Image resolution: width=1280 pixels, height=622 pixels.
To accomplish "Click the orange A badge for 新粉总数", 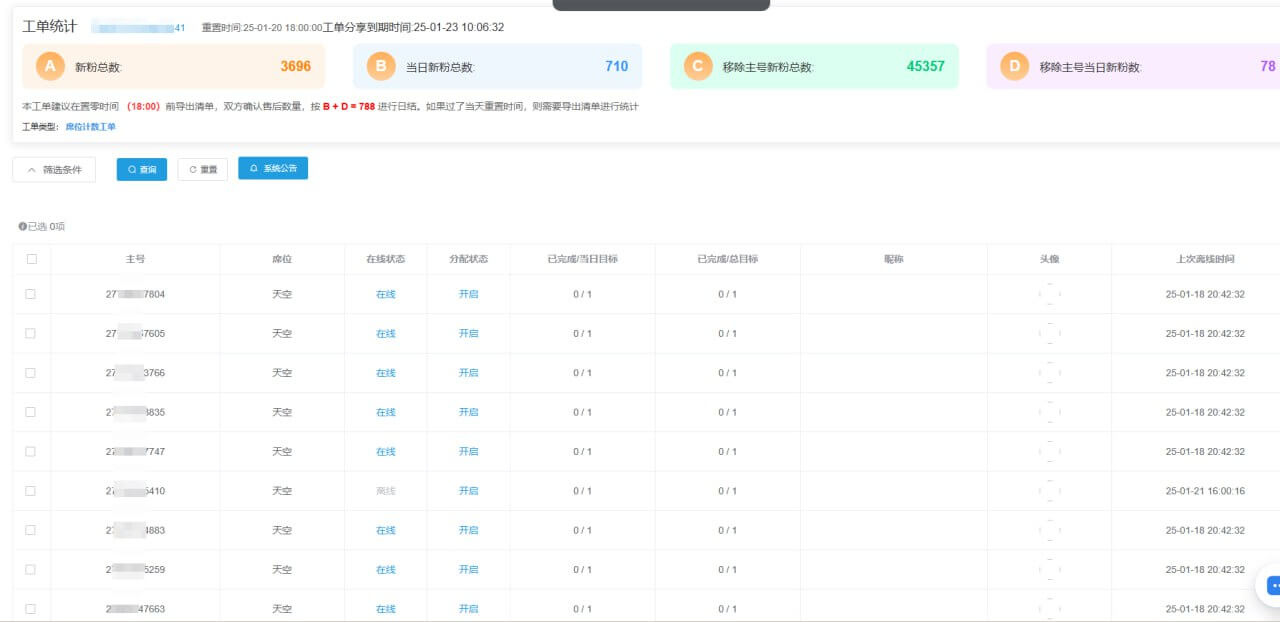I will click(51, 67).
